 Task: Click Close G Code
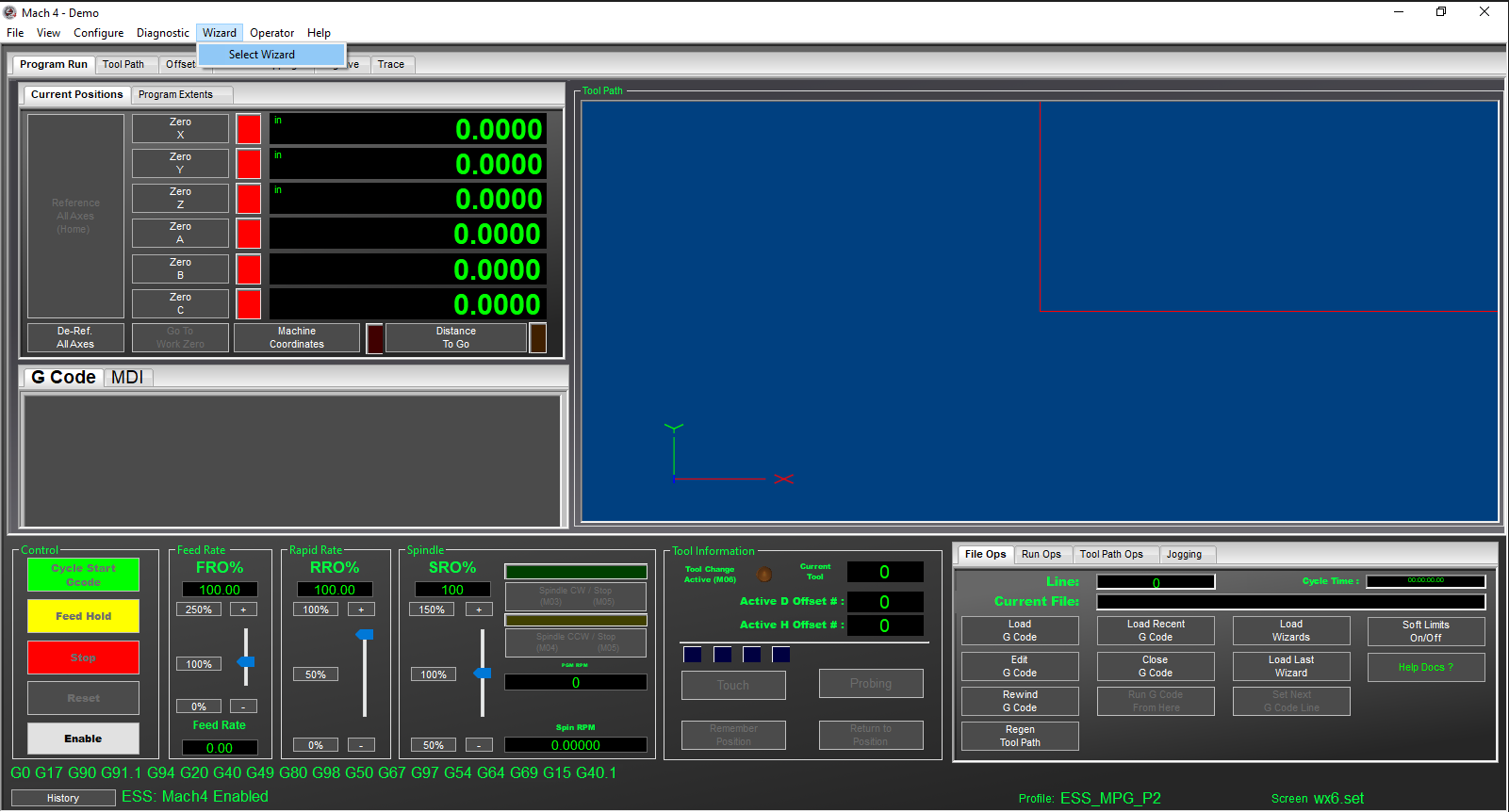(1156, 667)
